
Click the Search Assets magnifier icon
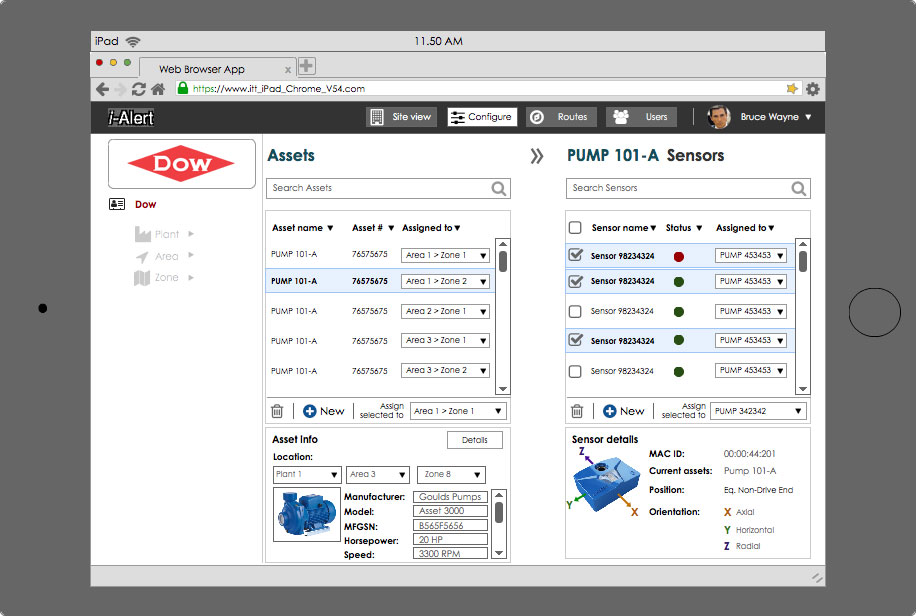498,188
